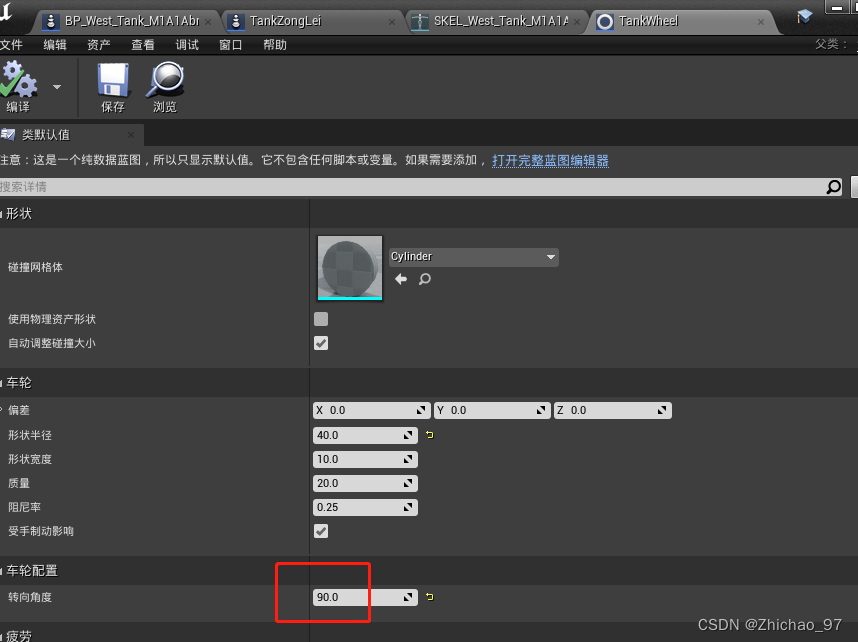Click the 偏差 Y value field
Viewport: 858px width, 642px height.
pyautogui.click(x=491, y=410)
